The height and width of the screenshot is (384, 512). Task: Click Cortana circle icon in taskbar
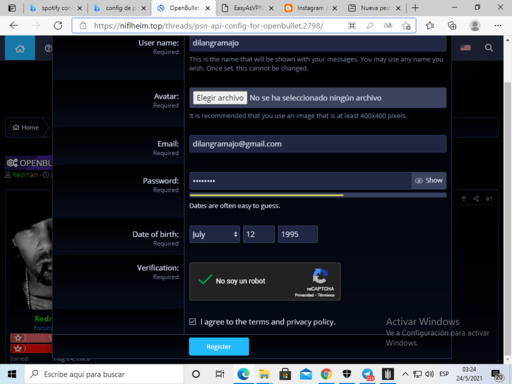pyautogui.click(x=196, y=374)
